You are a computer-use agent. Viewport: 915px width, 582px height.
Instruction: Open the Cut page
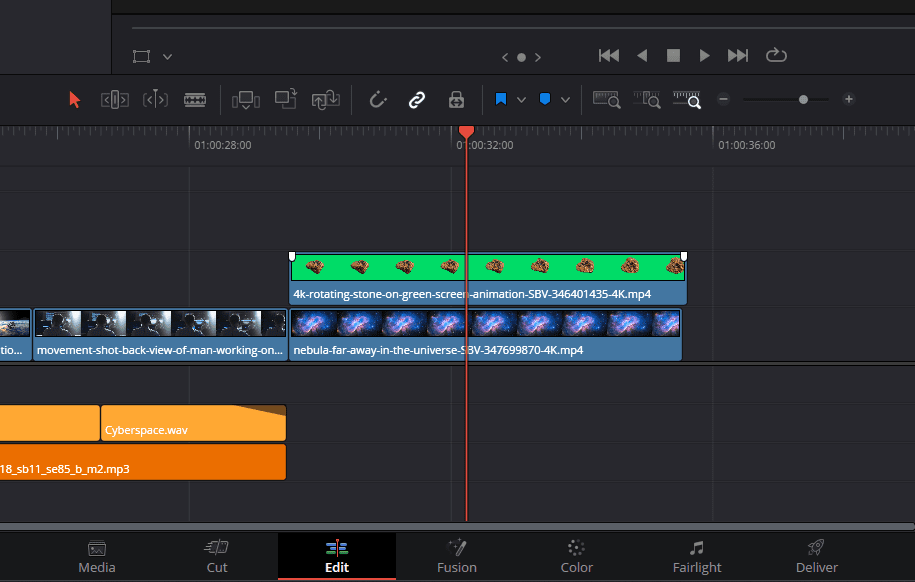pyautogui.click(x=216, y=557)
